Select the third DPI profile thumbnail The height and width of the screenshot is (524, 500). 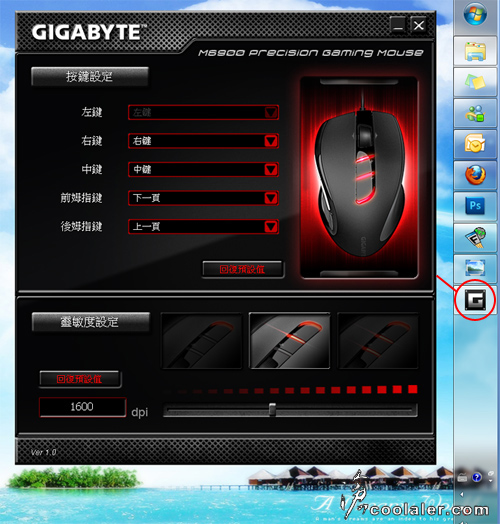[x=378, y=341]
